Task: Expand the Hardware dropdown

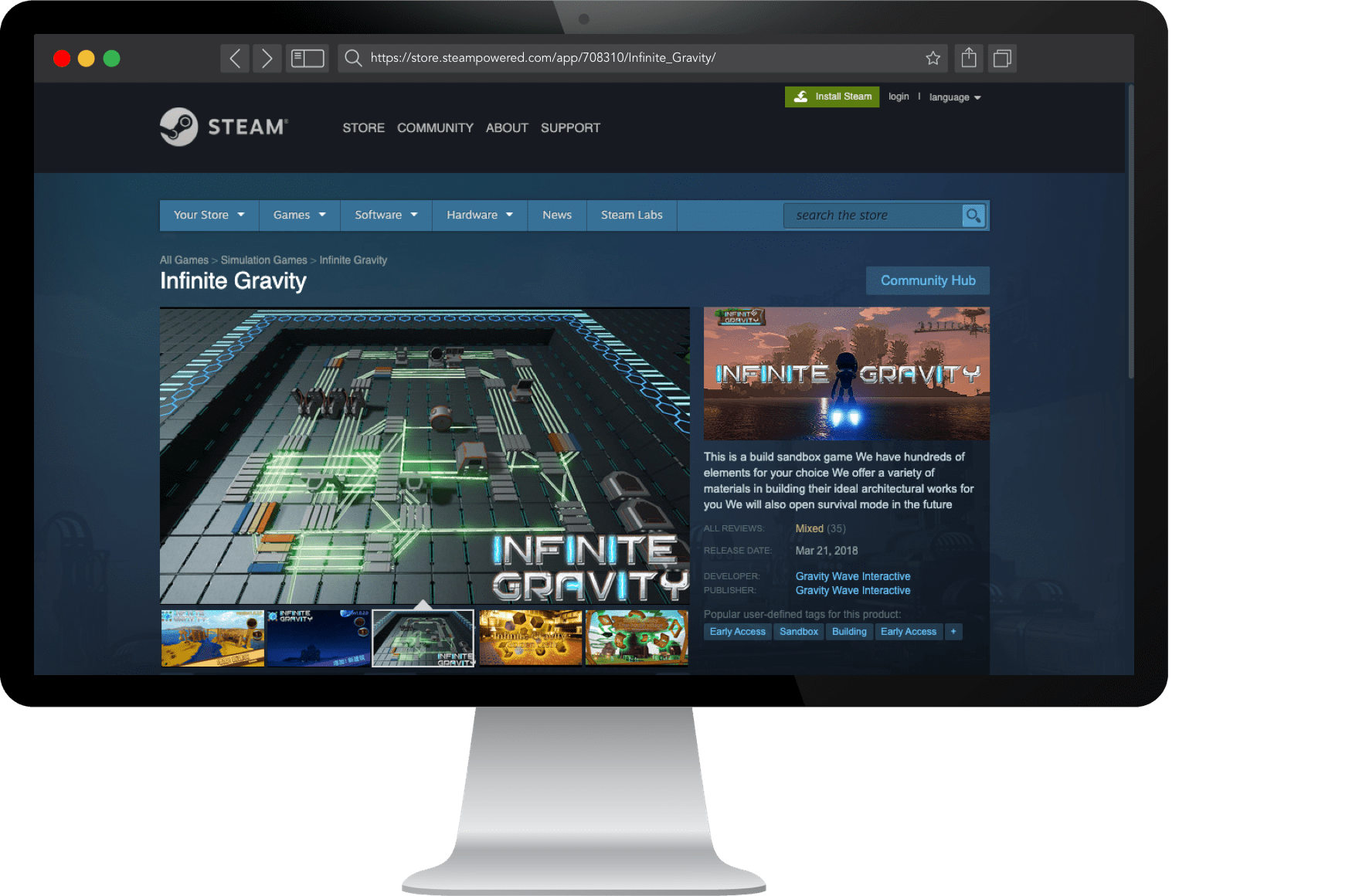Action: click(480, 215)
